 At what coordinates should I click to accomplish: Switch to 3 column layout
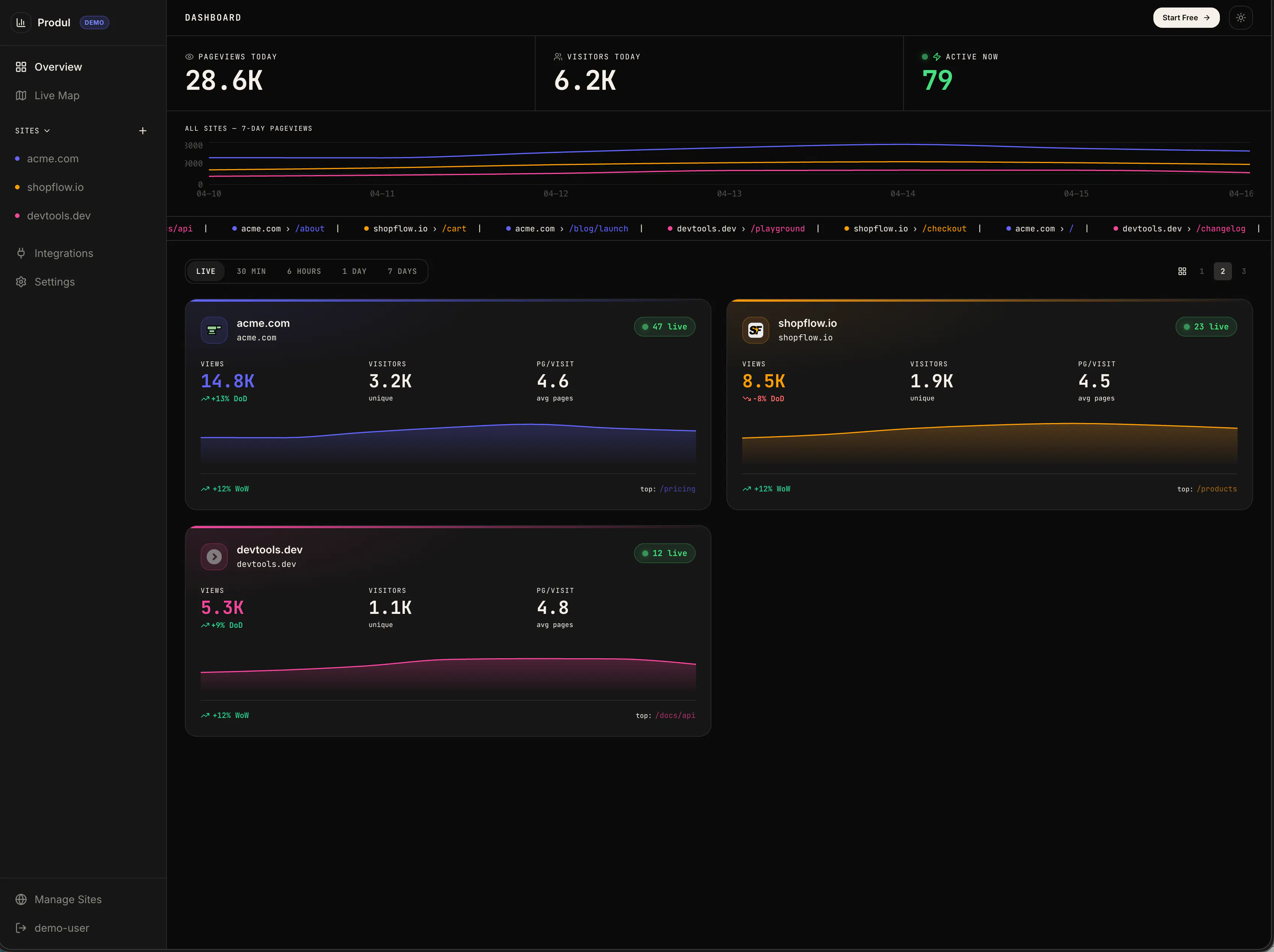point(1244,271)
